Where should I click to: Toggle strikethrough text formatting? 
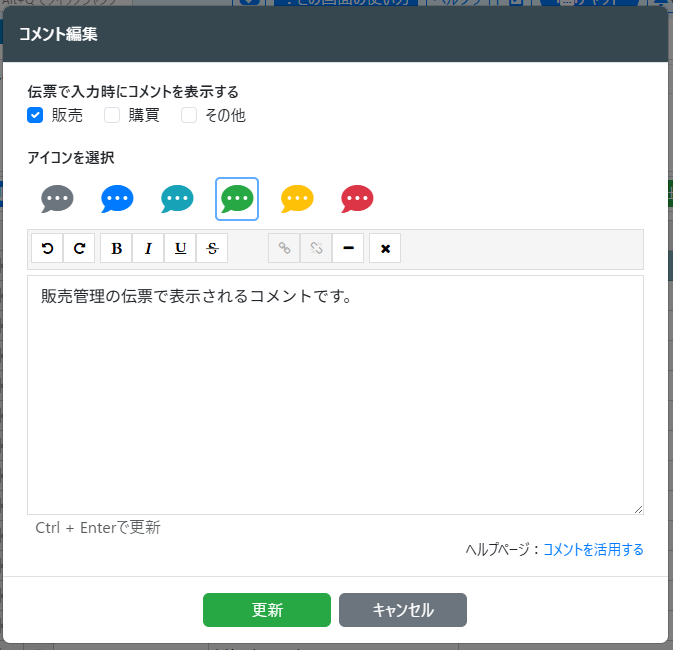[x=212, y=248]
